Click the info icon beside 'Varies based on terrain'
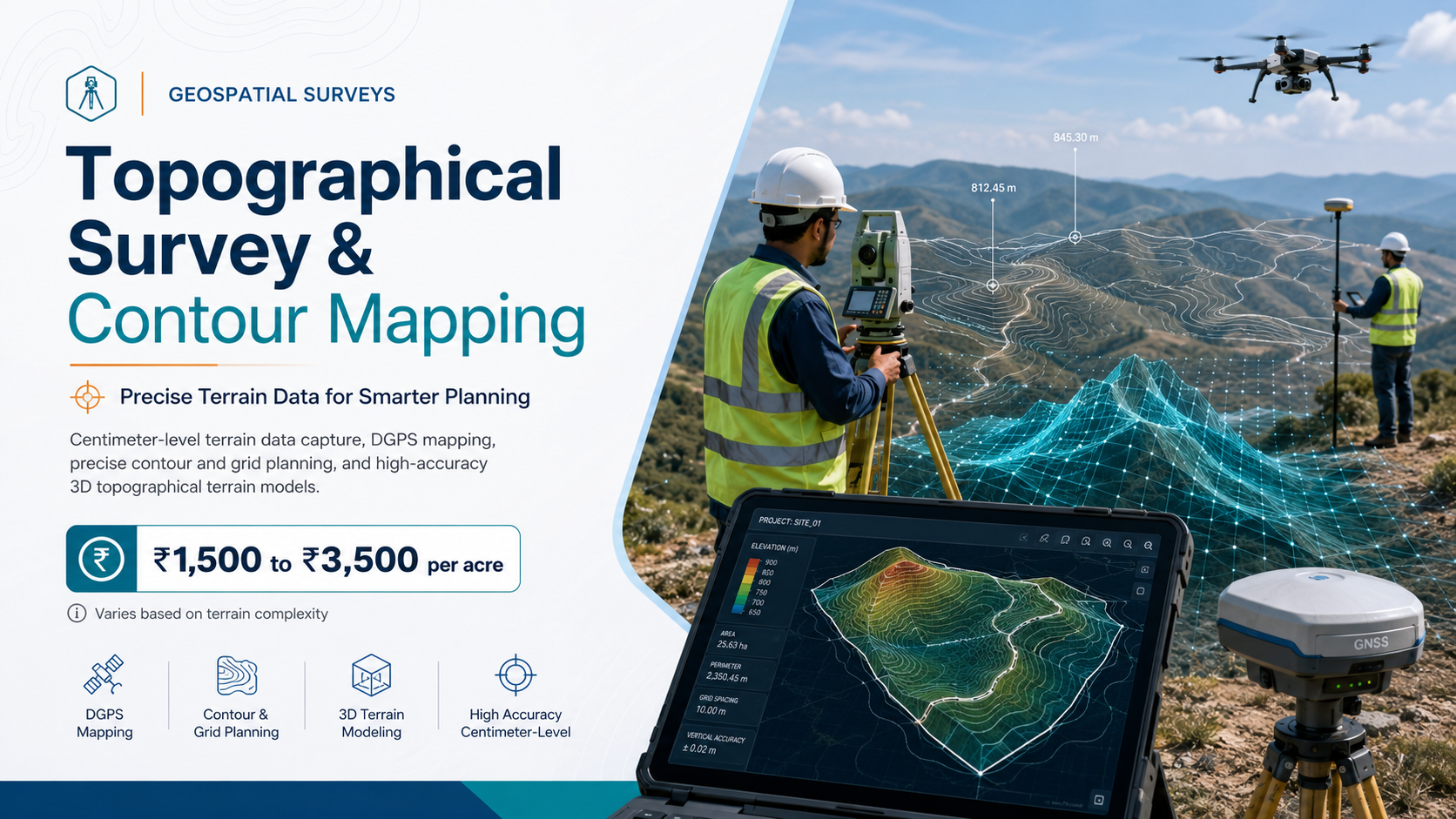Screen dimensions: 1456x819 coord(77,614)
